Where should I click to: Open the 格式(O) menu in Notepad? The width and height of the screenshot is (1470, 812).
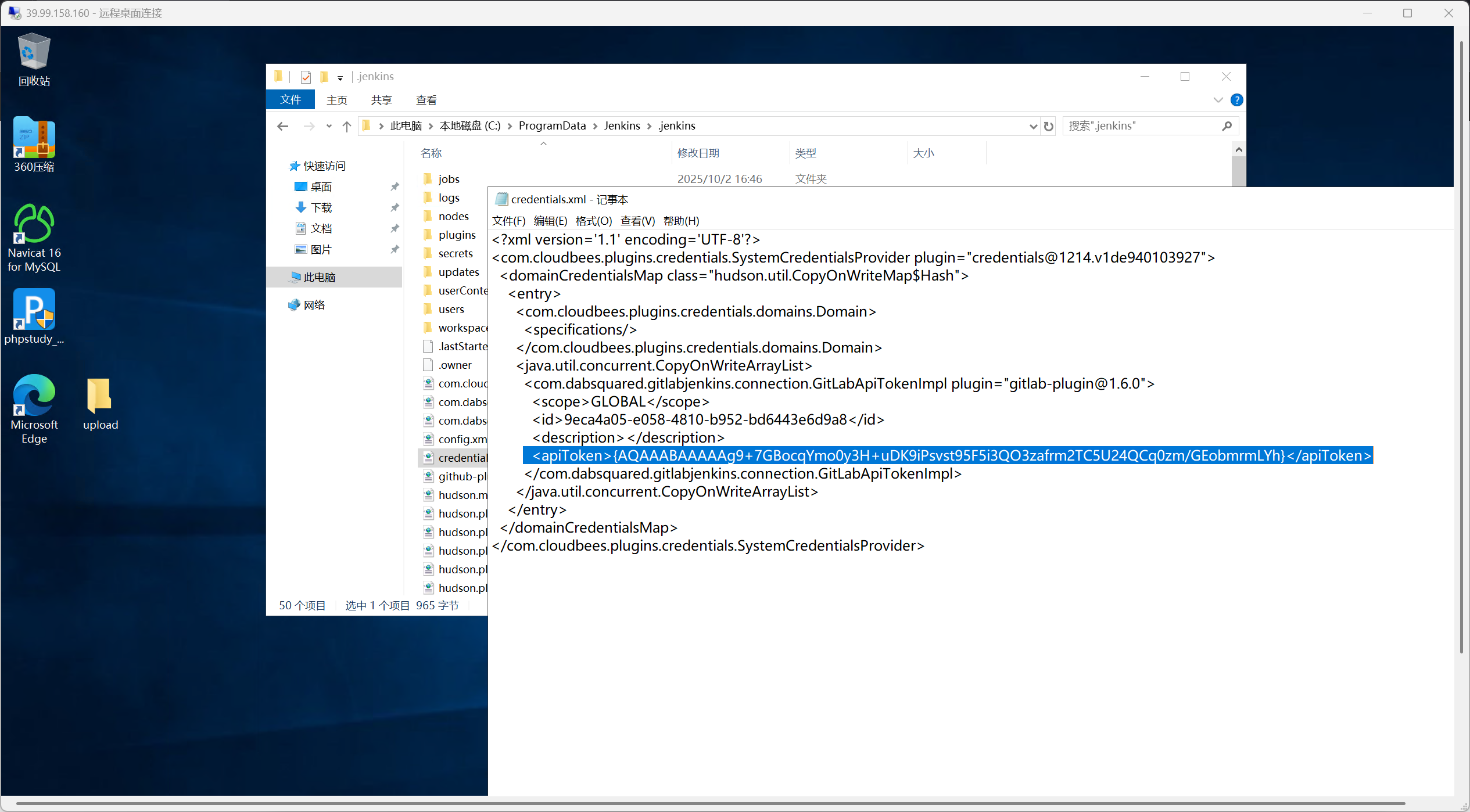tap(593, 221)
